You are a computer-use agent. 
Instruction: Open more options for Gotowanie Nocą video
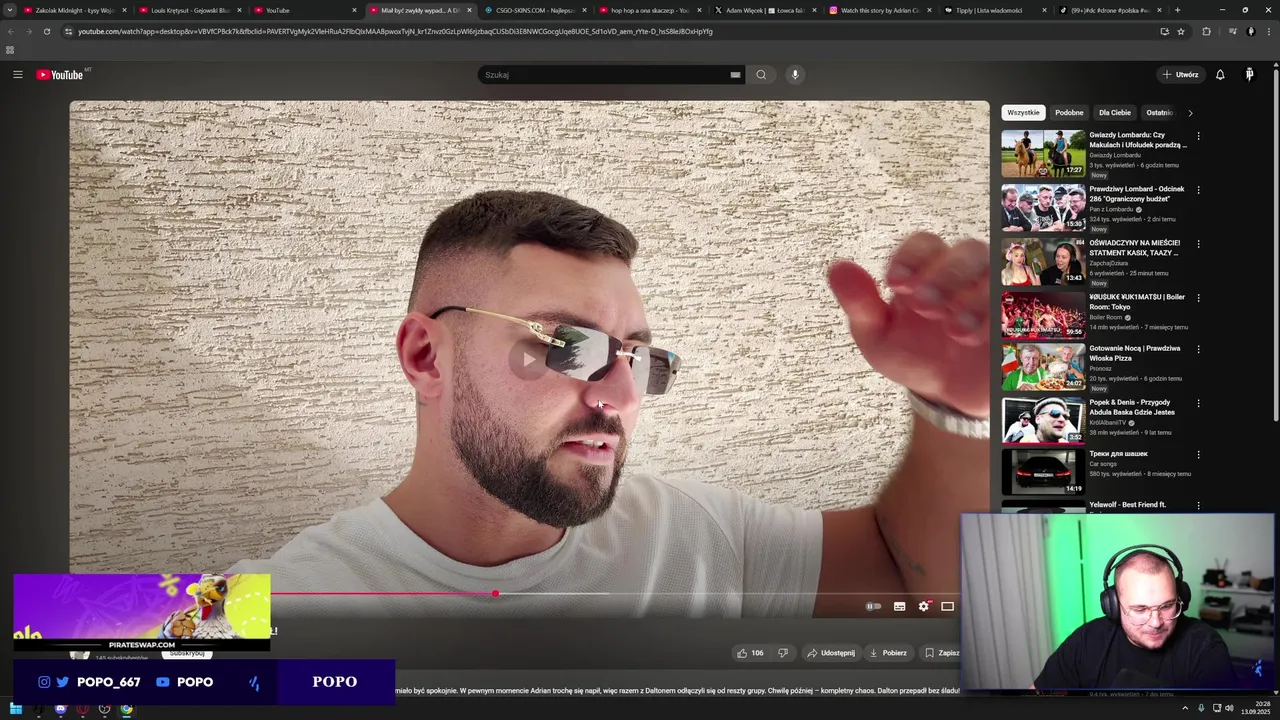pyautogui.click(x=1198, y=350)
